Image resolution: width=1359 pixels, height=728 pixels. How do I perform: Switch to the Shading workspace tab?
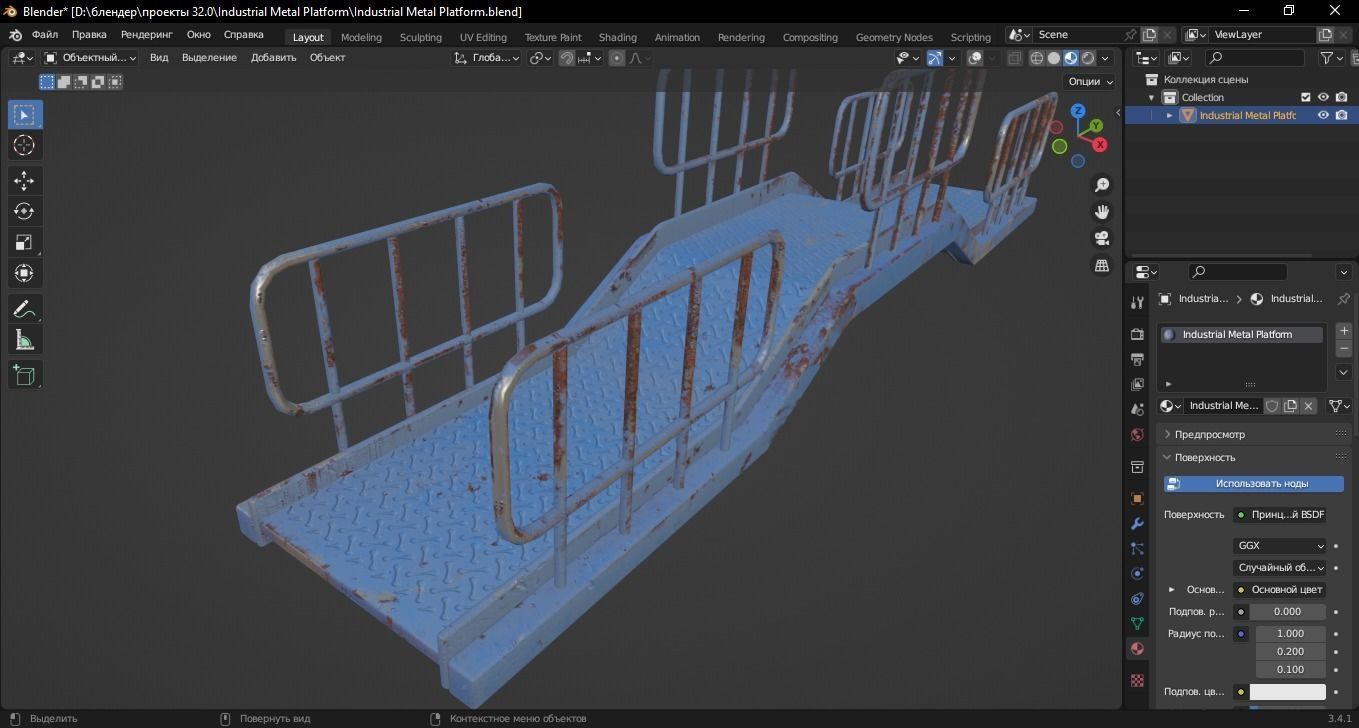tap(617, 36)
